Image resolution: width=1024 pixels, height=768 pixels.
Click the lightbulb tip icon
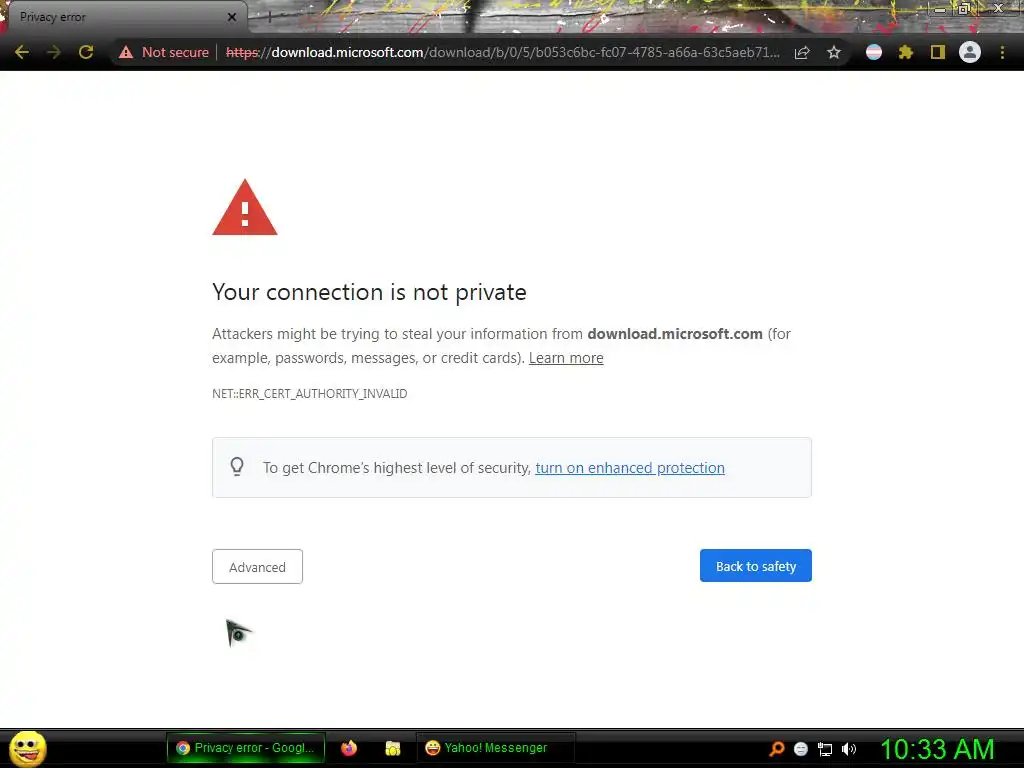237,467
